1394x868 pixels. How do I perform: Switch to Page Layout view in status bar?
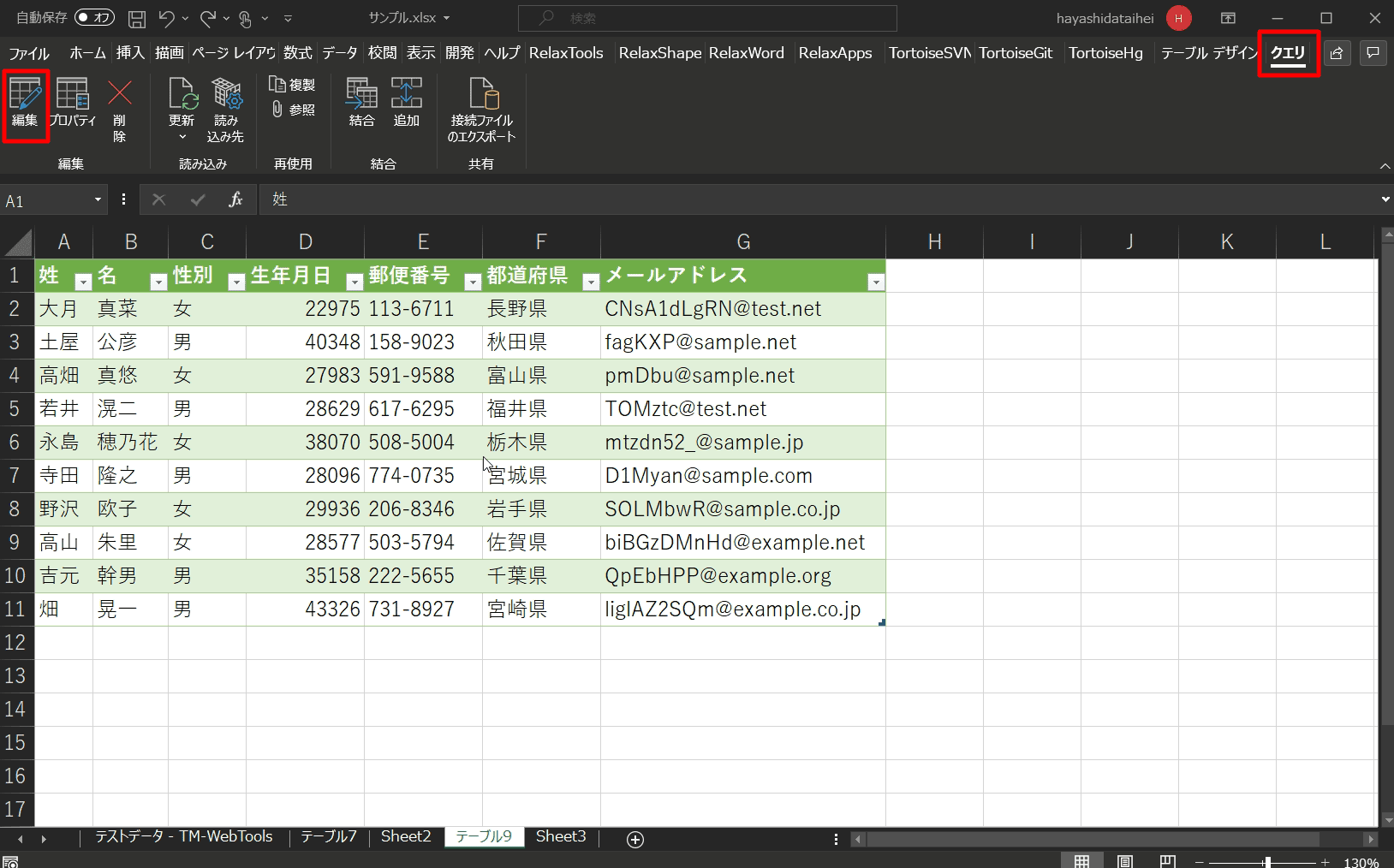click(x=1125, y=861)
